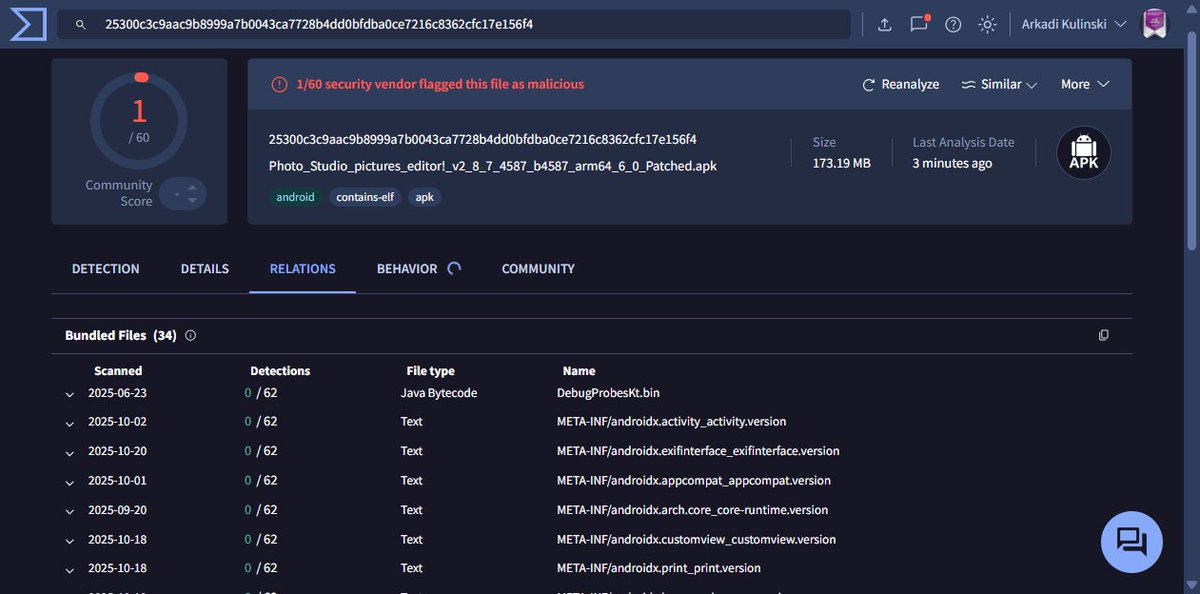Click the Bundled Files info icon
The height and width of the screenshot is (594, 1200).
tap(190, 336)
